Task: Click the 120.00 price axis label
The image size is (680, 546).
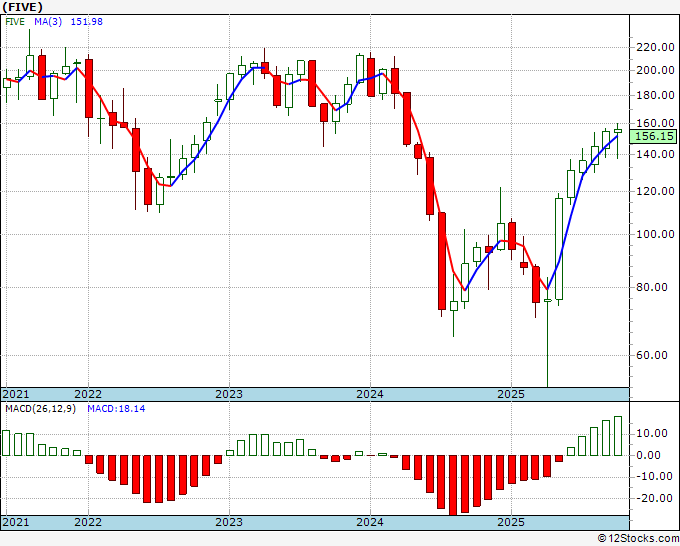Action: (655, 191)
